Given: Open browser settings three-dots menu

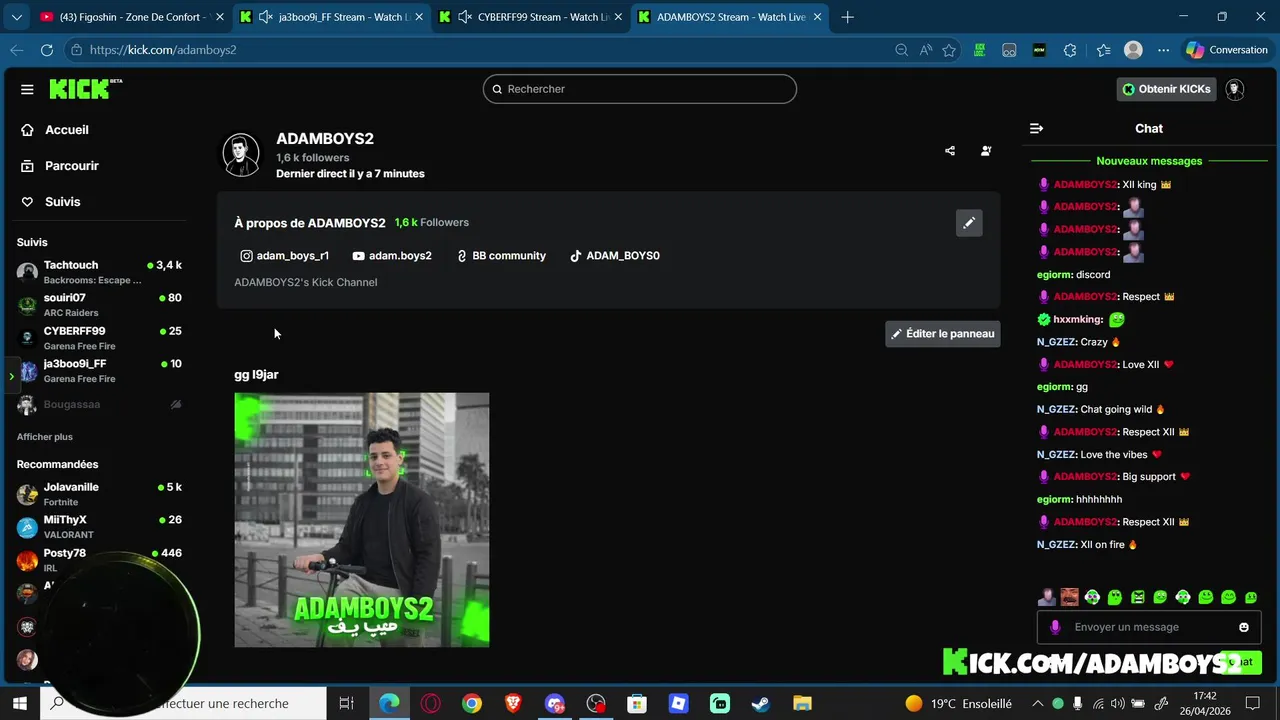Looking at the screenshot, I should pos(1163,50).
